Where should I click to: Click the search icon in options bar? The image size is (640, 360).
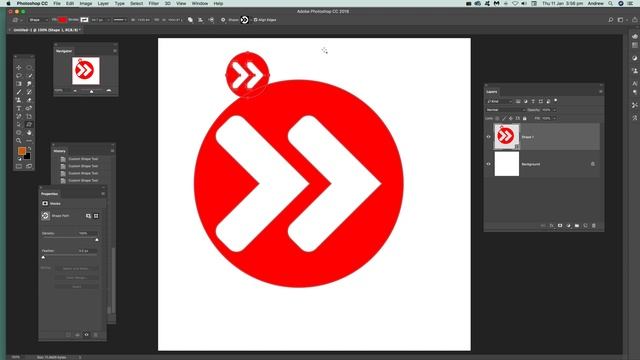611,20
